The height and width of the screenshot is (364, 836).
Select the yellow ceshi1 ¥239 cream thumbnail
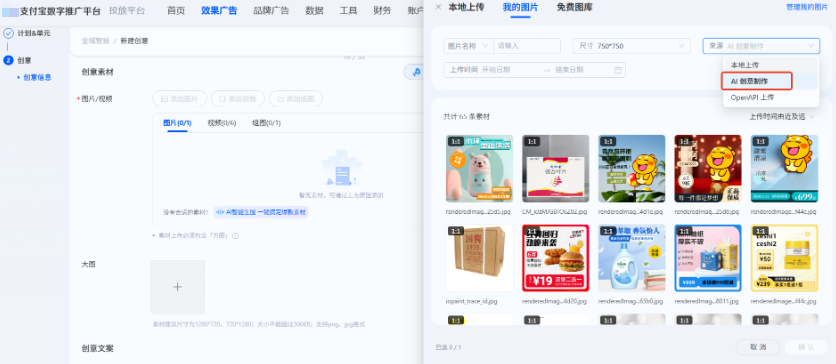pyautogui.click(x=784, y=258)
